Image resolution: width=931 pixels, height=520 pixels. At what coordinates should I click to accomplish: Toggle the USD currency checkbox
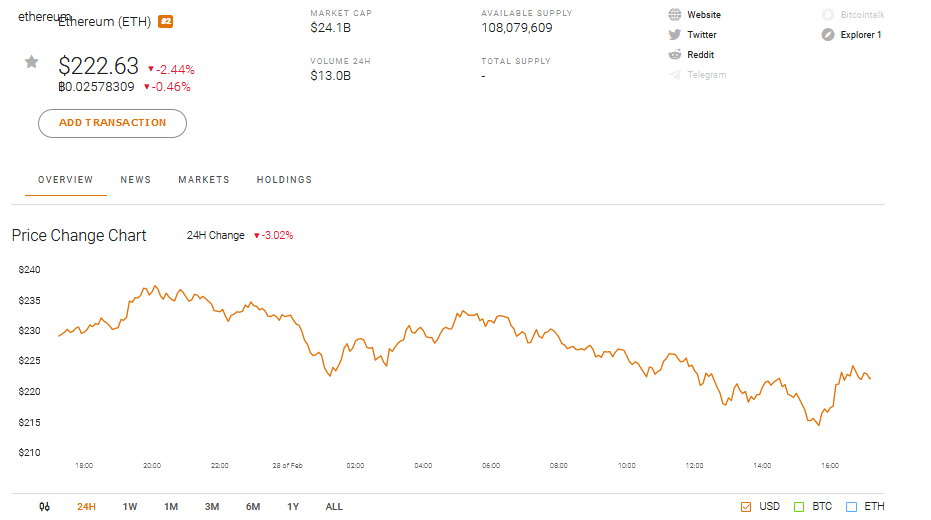coord(746,507)
